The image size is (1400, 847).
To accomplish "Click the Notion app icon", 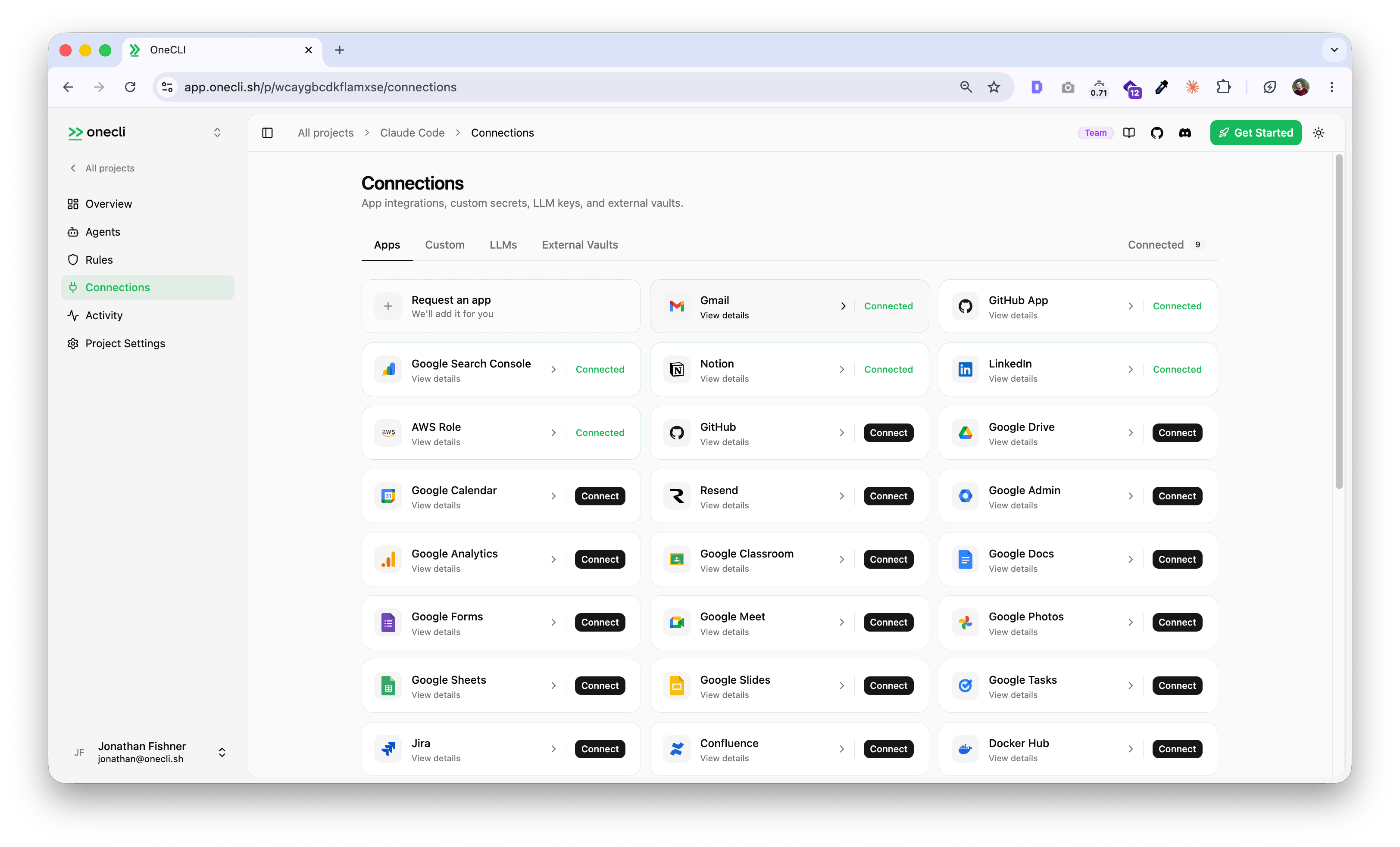I will point(677,370).
